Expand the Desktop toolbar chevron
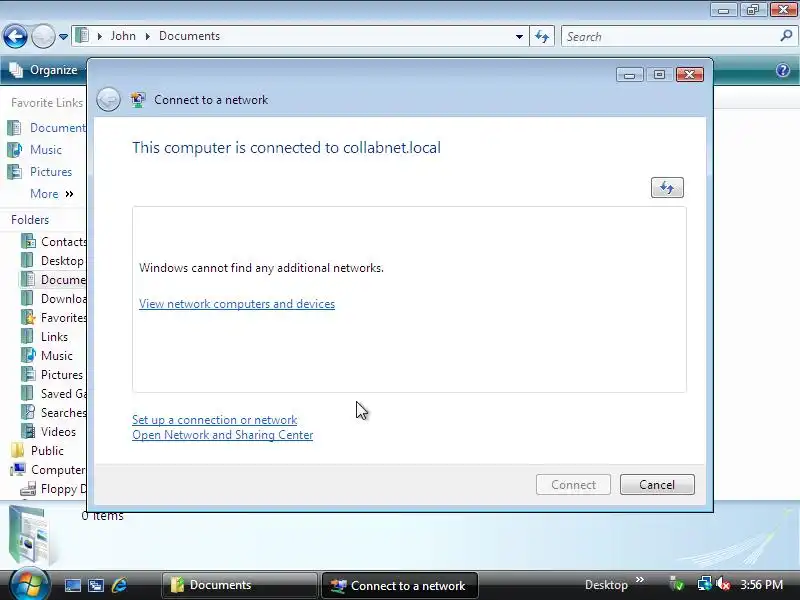The image size is (800, 600). [640, 580]
